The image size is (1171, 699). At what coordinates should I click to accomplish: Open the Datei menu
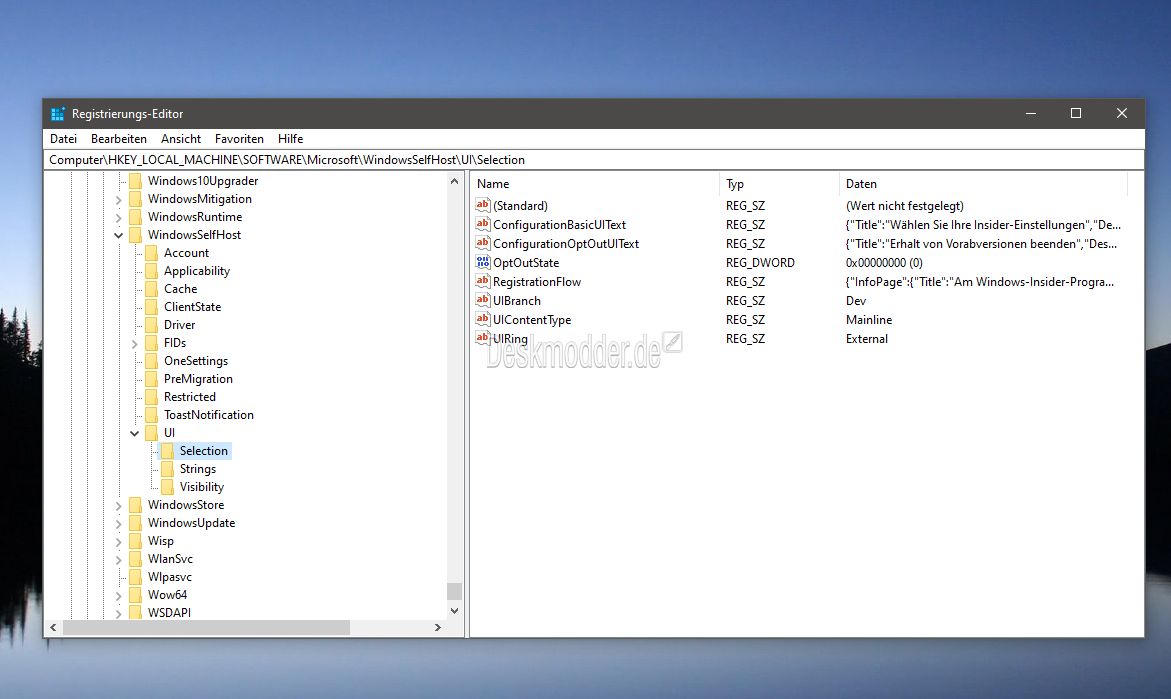[63, 139]
